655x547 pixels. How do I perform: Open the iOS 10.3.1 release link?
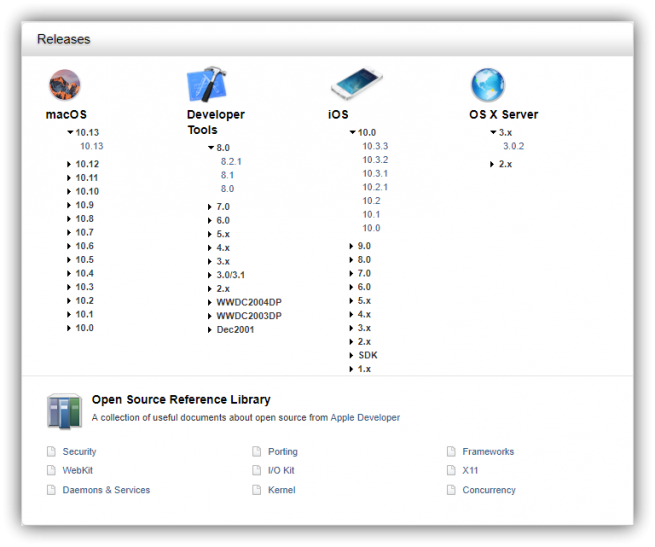tap(375, 173)
